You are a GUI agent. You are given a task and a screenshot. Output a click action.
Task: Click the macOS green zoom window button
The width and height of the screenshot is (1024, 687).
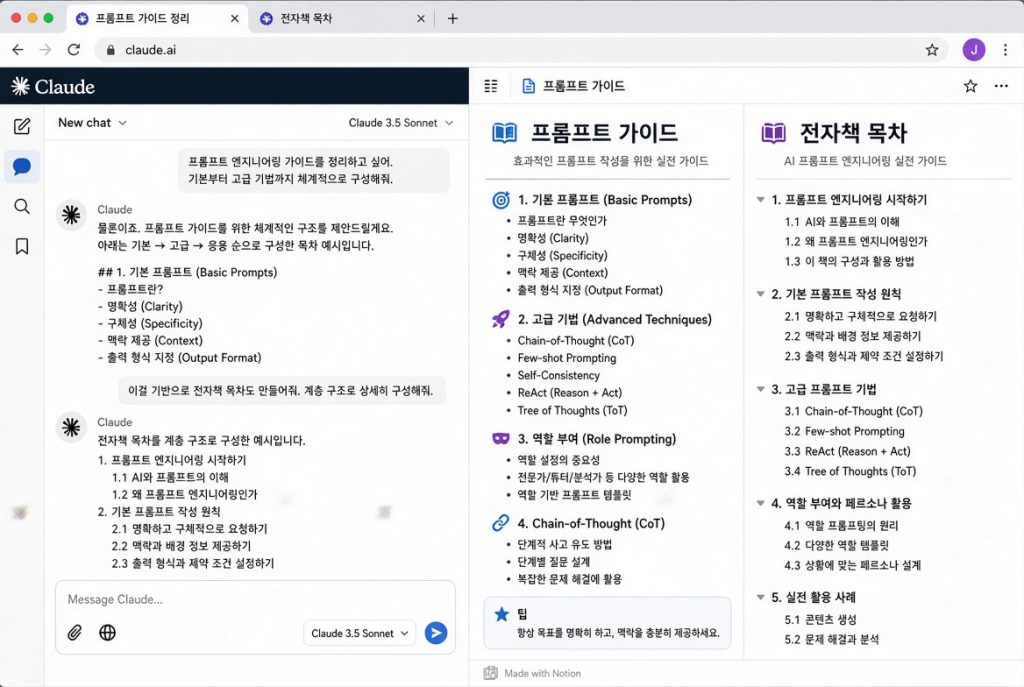pyautogui.click(x=48, y=18)
